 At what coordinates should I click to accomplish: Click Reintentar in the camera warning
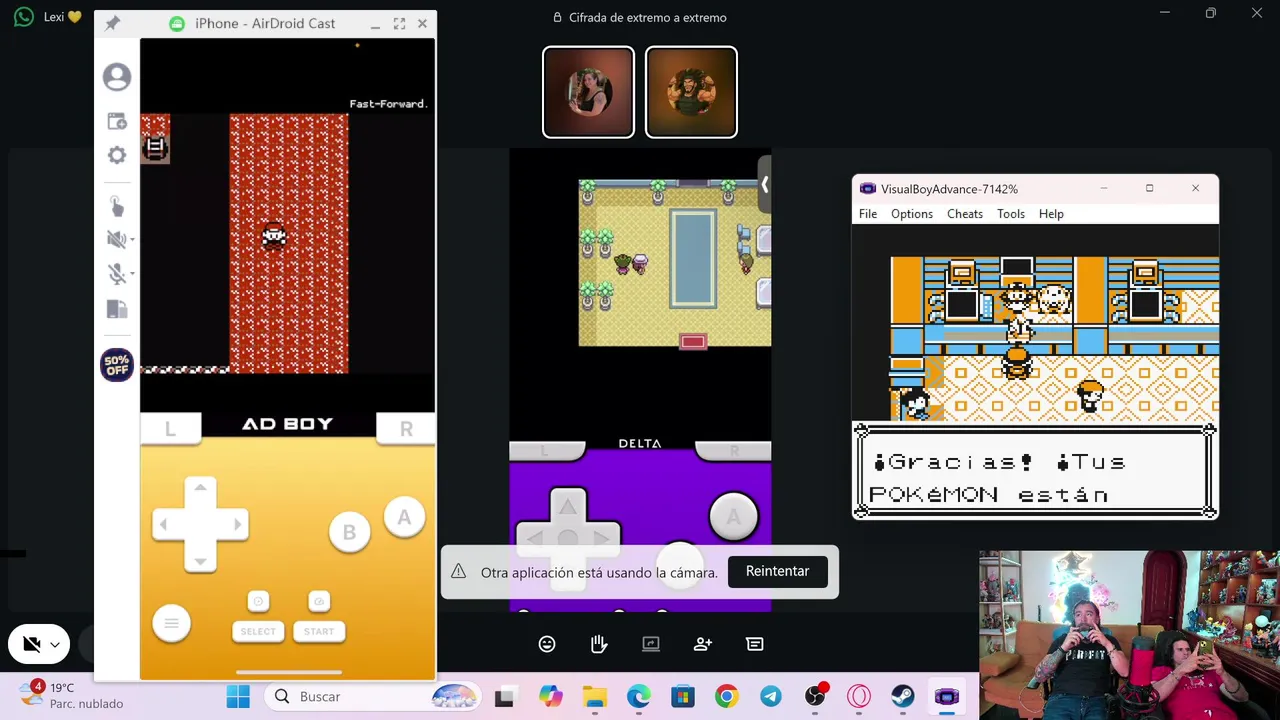tap(777, 571)
